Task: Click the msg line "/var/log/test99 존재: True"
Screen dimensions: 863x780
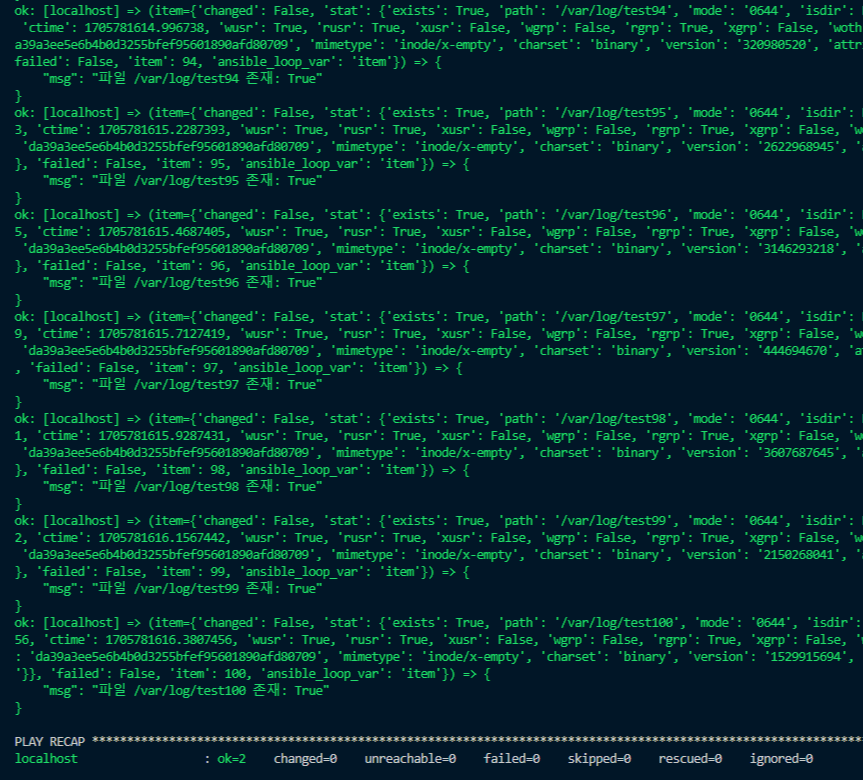Action: pyautogui.click(x=182, y=588)
